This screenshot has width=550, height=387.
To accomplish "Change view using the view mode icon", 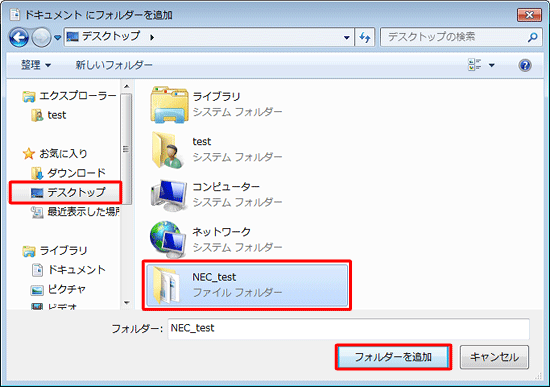I will pyautogui.click(x=474, y=65).
